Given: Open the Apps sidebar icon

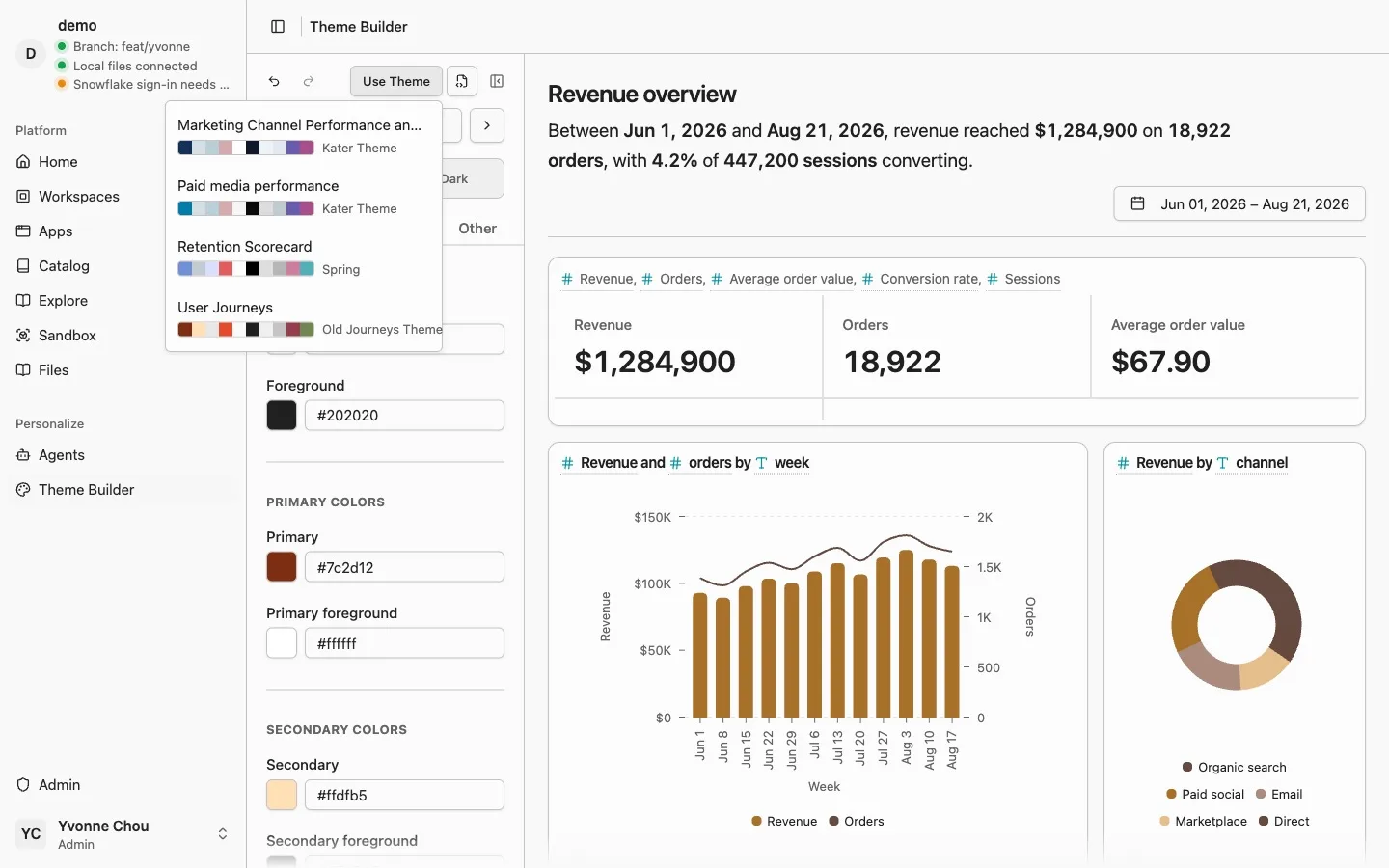Looking at the screenshot, I should click(x=23, y=231).
